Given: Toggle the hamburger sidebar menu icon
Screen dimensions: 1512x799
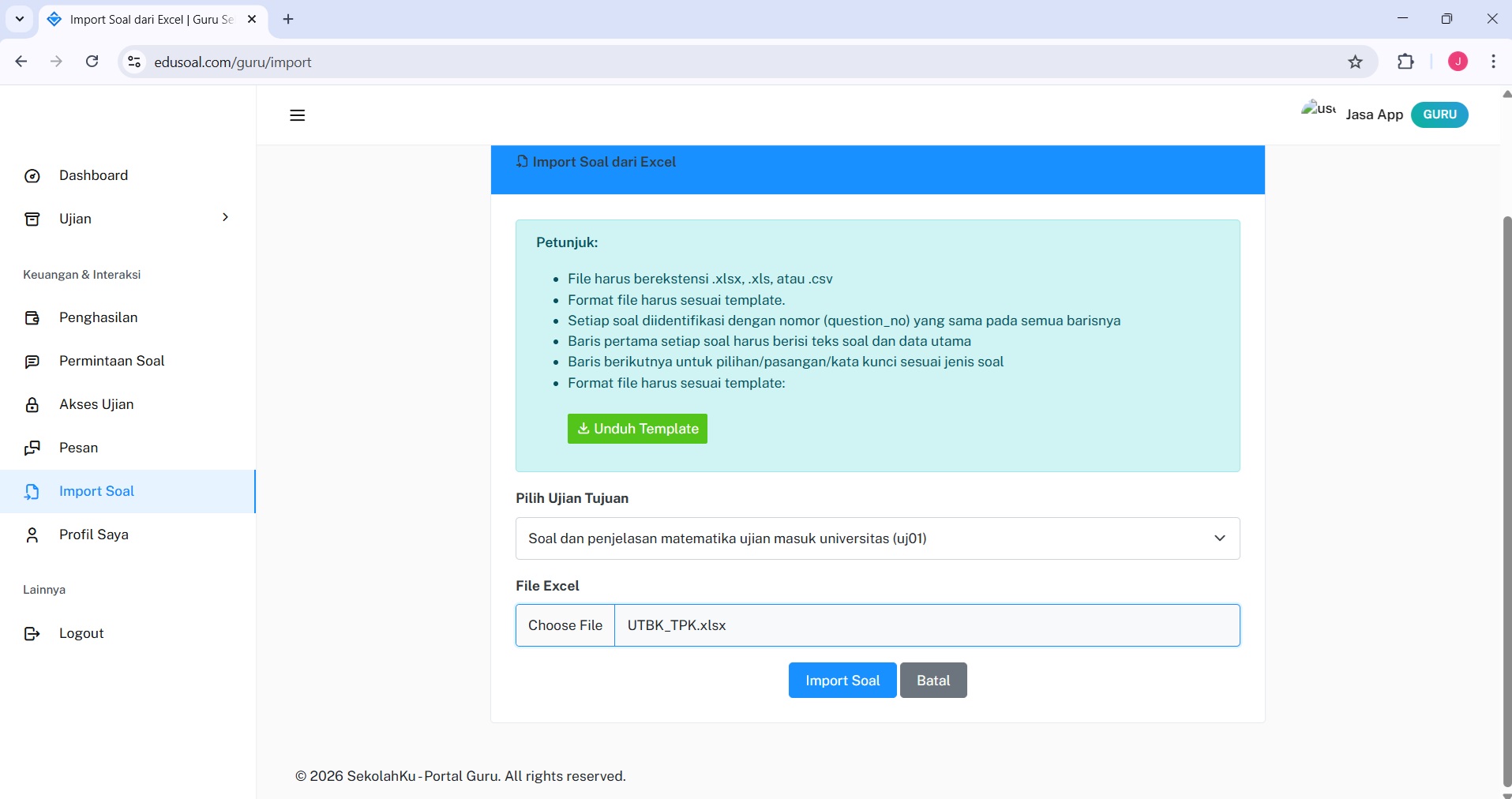Looking at the screenshot, I should coord(297,115).
